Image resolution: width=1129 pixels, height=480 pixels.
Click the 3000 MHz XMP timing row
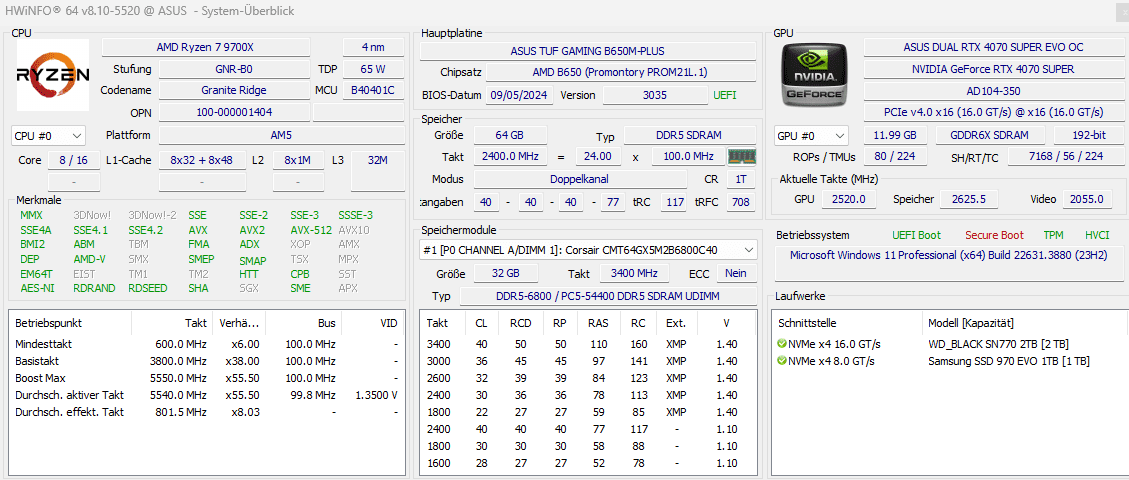[x=588, y=361]
